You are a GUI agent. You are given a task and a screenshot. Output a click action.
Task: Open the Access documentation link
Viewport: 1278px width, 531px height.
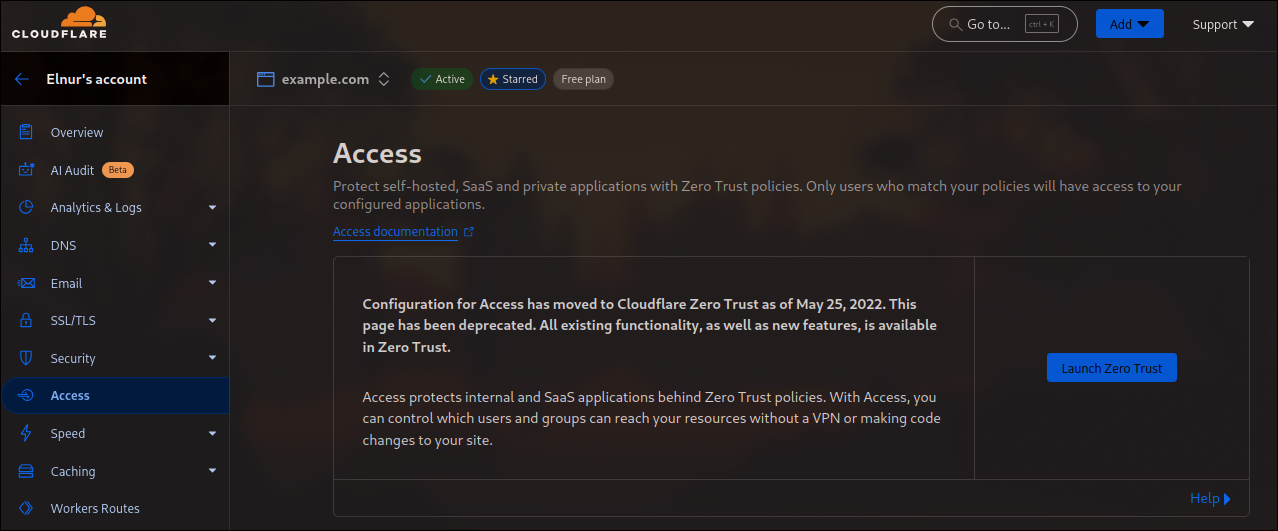(x=395, y=232)
